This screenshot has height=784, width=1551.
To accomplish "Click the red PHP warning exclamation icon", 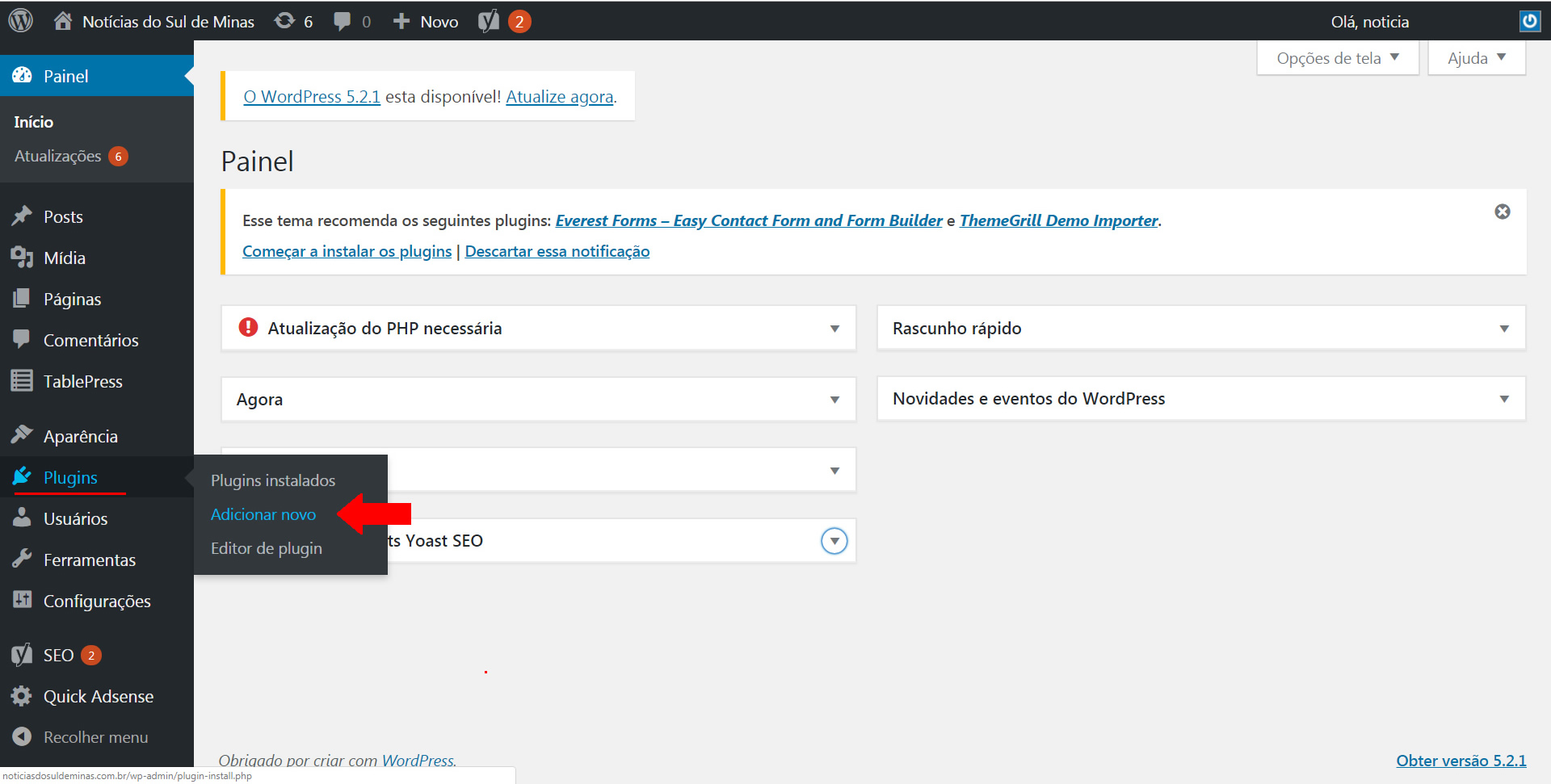I will point(248,327).
